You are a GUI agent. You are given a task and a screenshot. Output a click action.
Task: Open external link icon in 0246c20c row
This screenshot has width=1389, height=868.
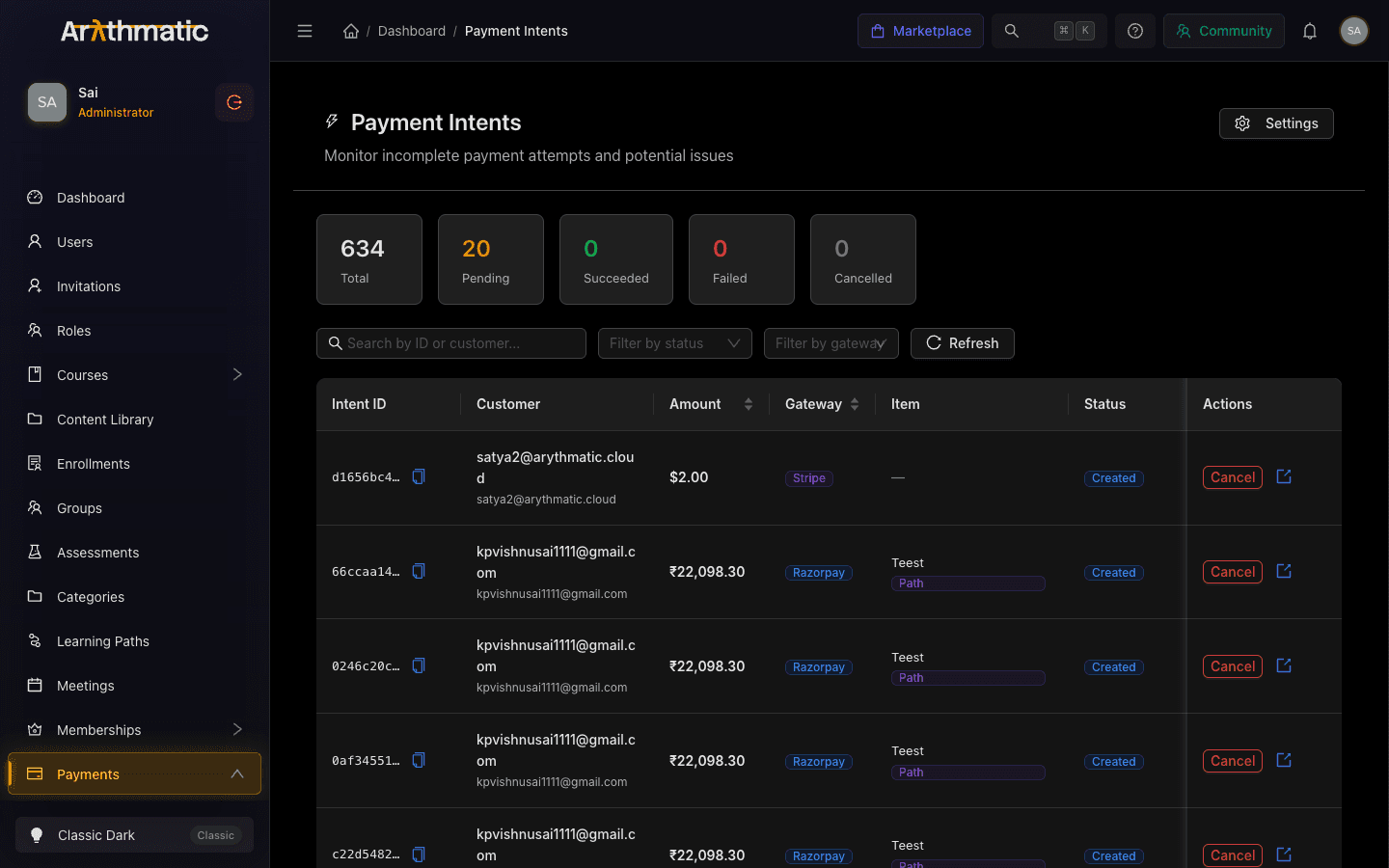coord(1284,665)
